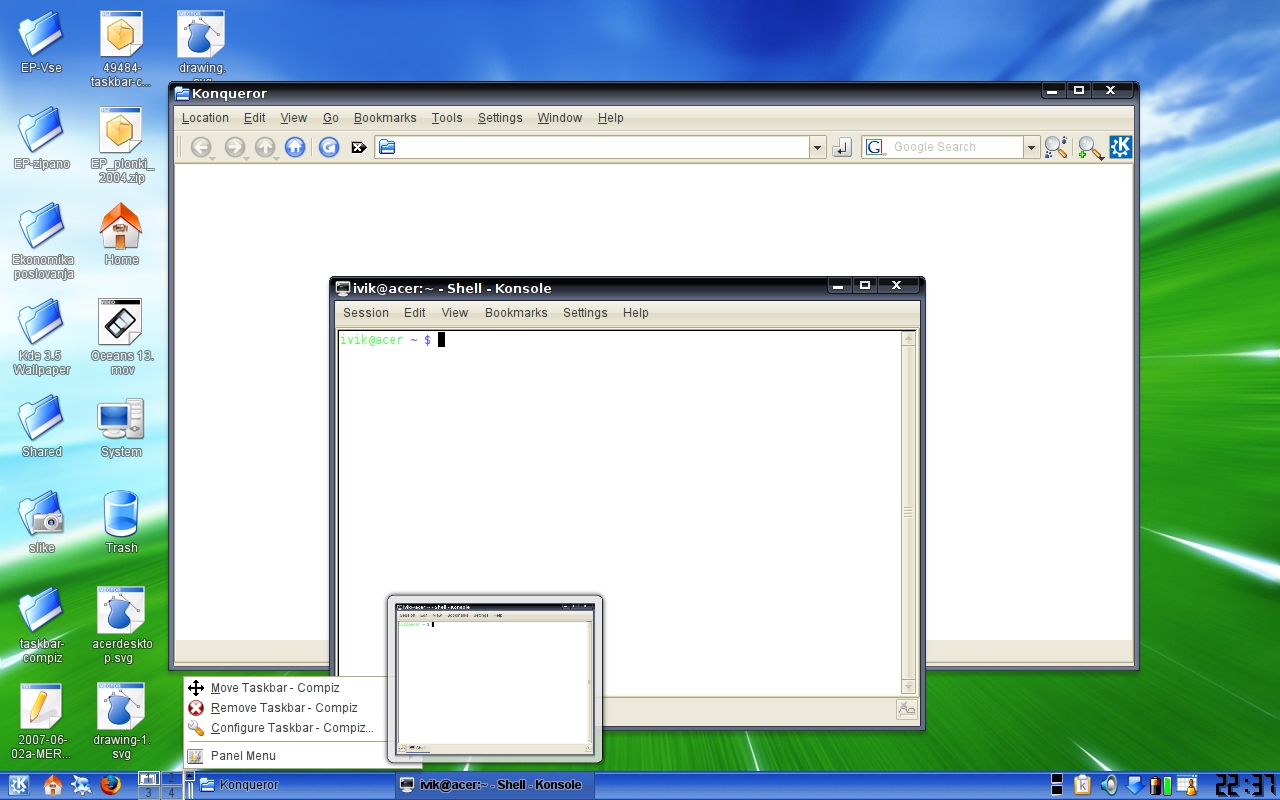Open the Go menu in Konqueror

coord(331,118)
